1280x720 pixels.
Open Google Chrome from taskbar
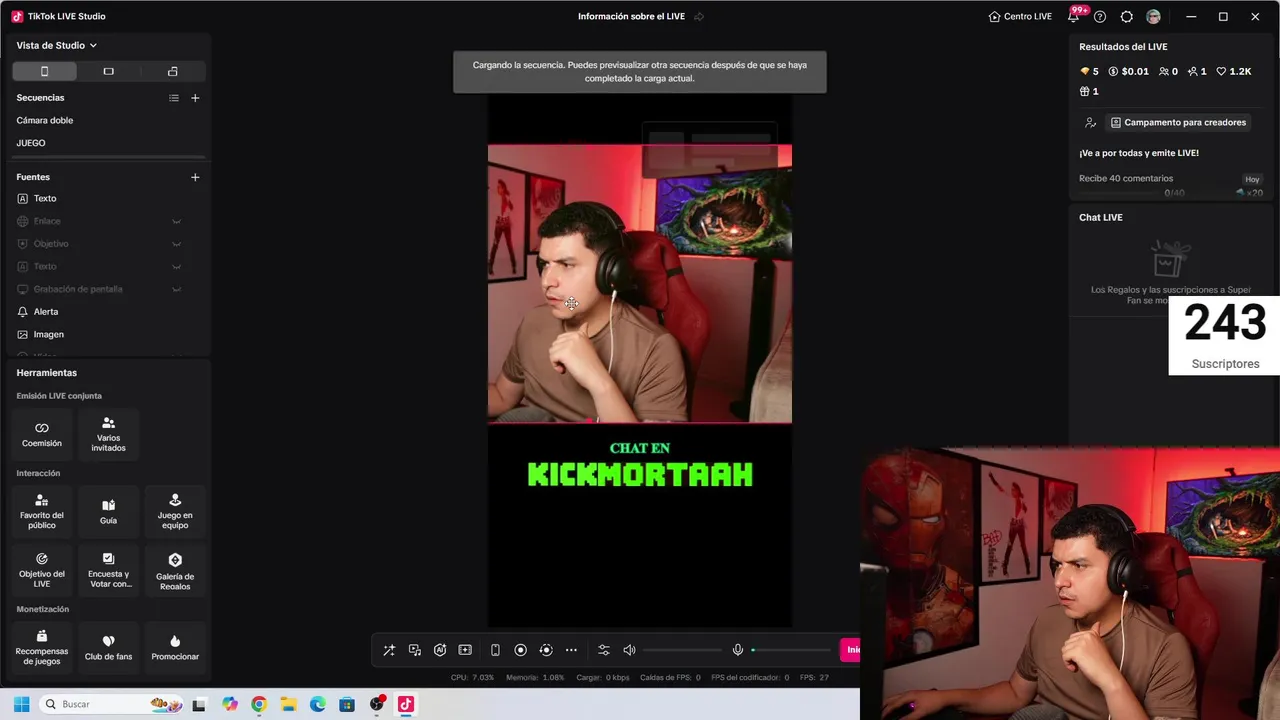pyautogui.click(x=259, y=704)
